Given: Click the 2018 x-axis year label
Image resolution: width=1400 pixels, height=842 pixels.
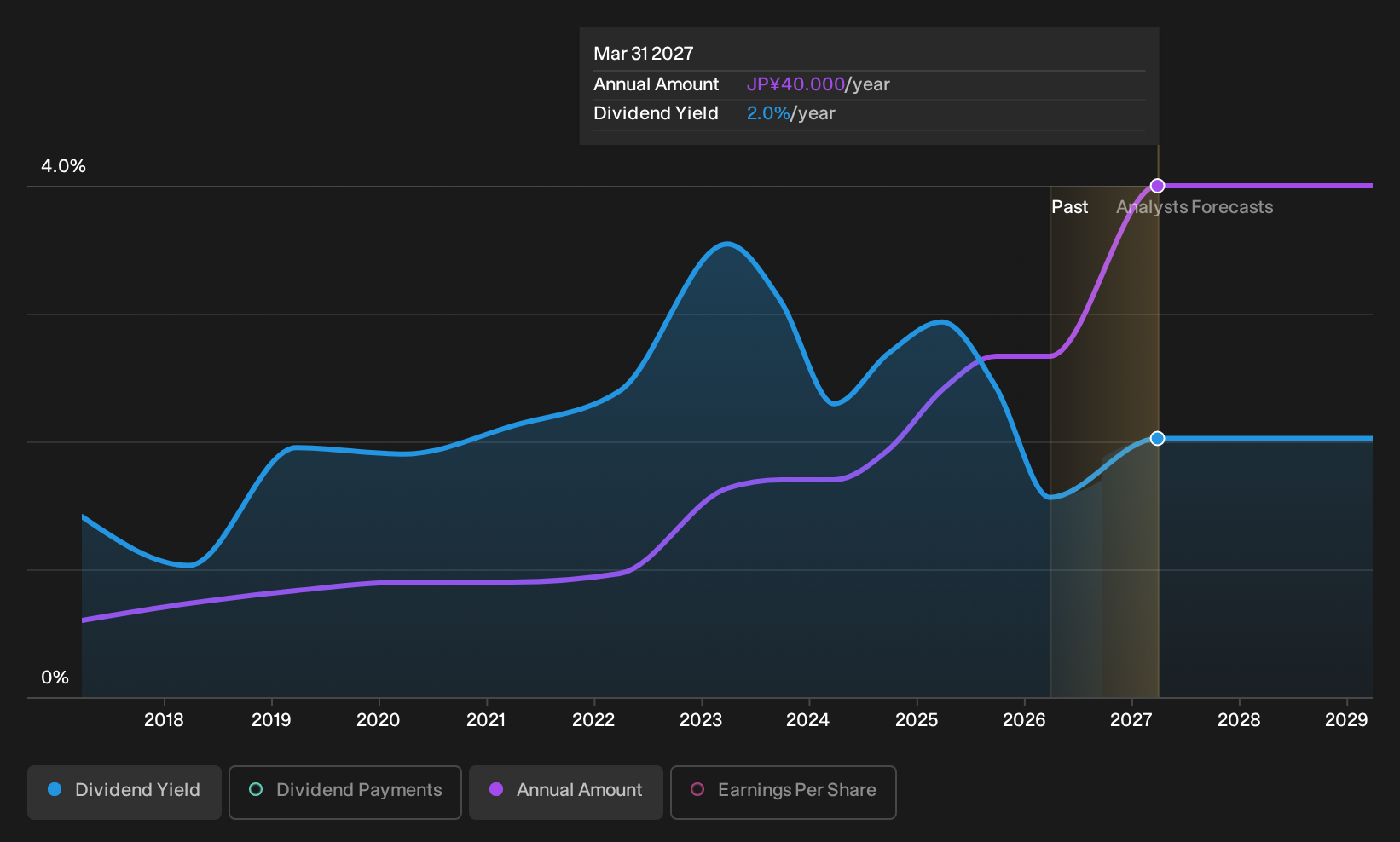Looking at the screenshot, I should tap(164, 720).
